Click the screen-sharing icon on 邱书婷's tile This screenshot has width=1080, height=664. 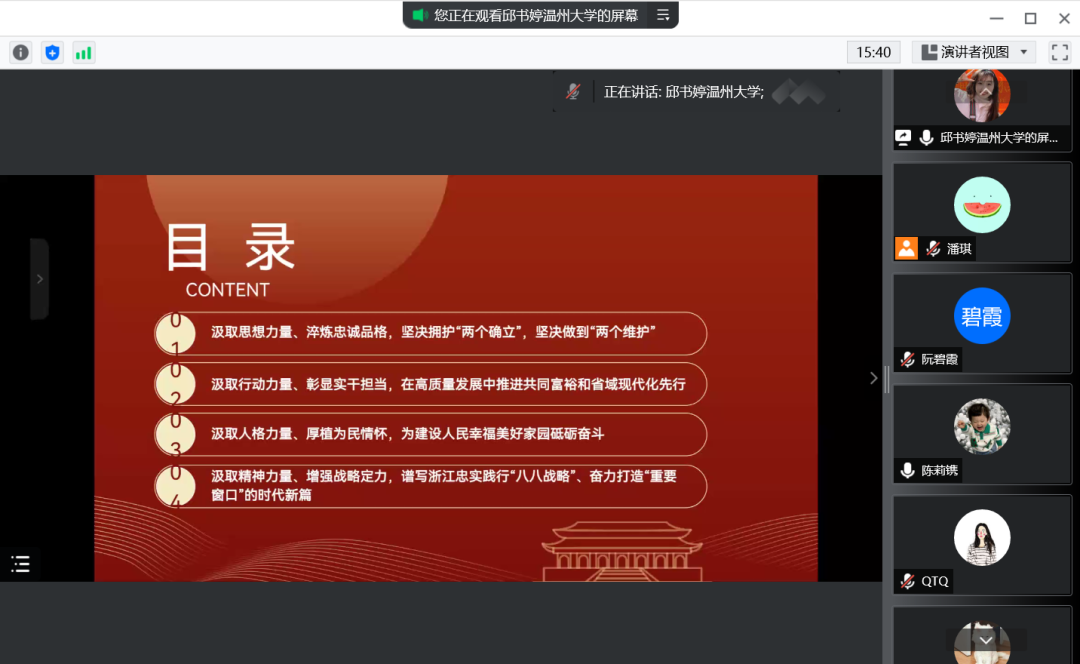tap(904, 138)
